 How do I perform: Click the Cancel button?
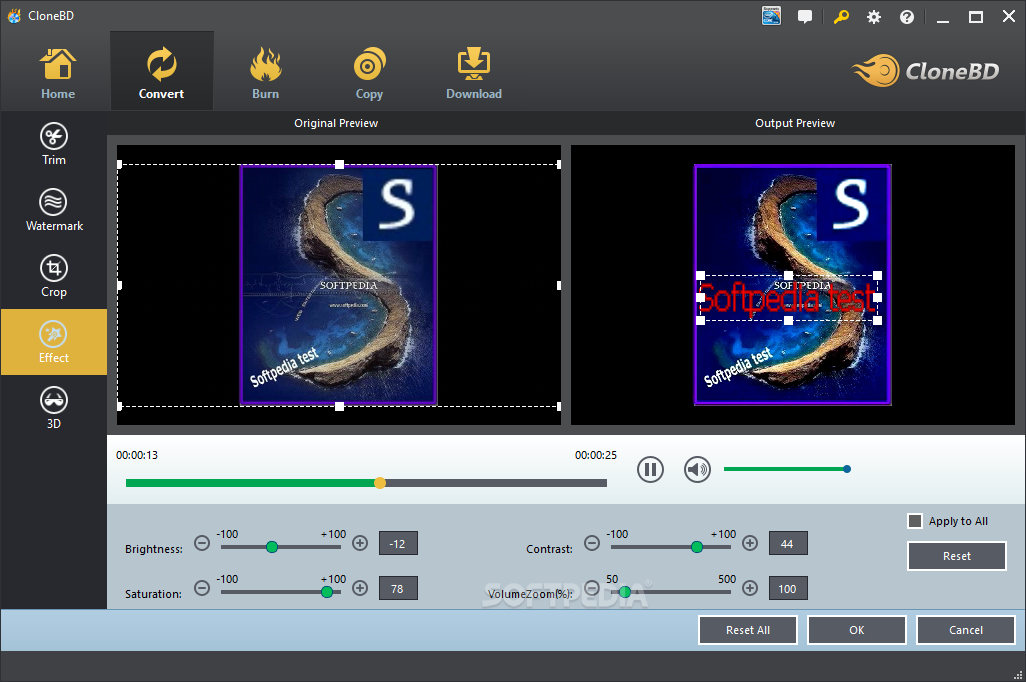[966, 630]
